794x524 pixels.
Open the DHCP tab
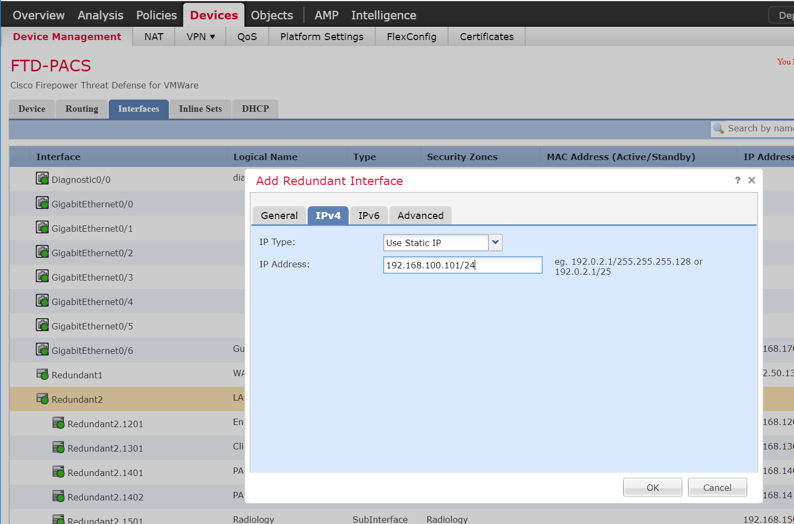coord(255,109)
